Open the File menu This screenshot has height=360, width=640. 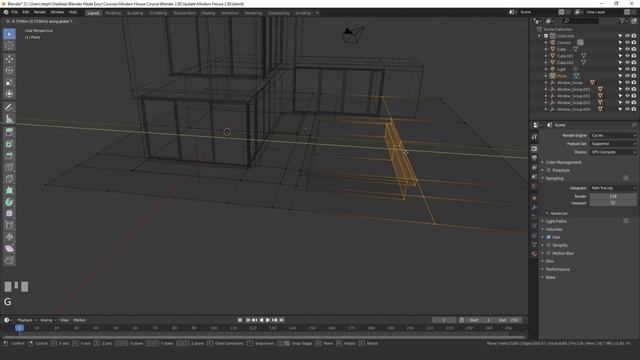15,13
